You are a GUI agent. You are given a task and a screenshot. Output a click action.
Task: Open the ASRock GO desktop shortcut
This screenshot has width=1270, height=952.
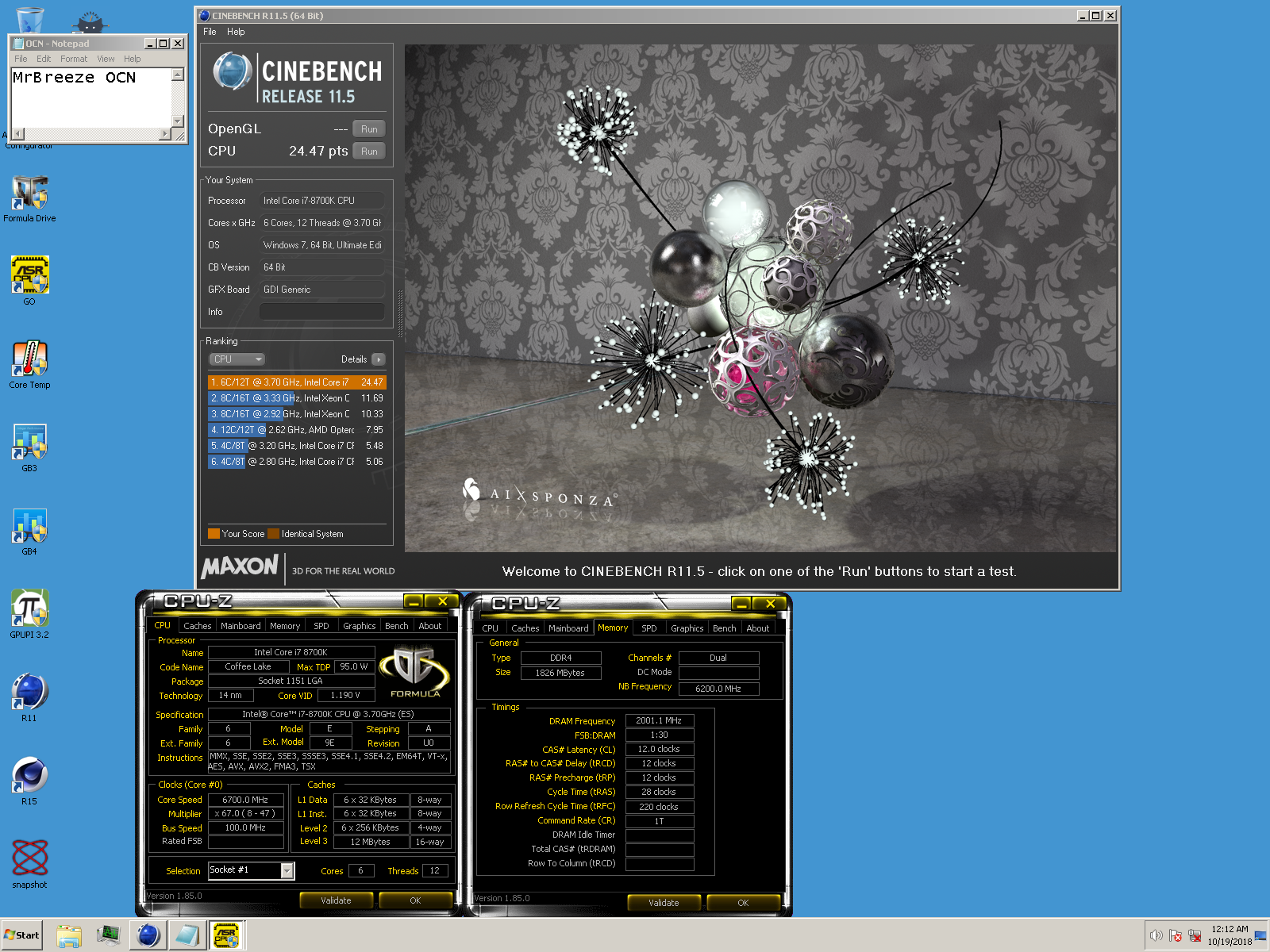pyautogui.click(x=29, y=278)
